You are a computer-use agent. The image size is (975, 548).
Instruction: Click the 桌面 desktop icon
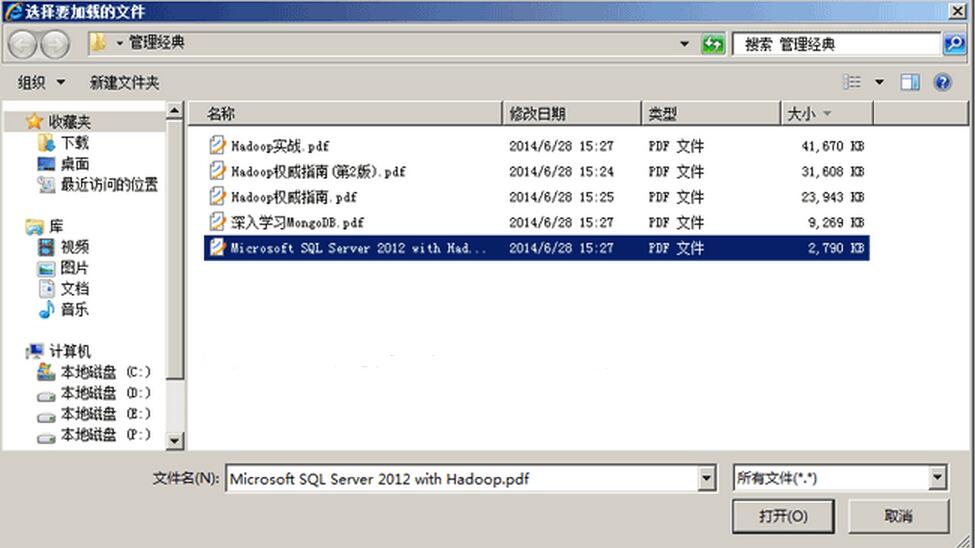point(46,164)
